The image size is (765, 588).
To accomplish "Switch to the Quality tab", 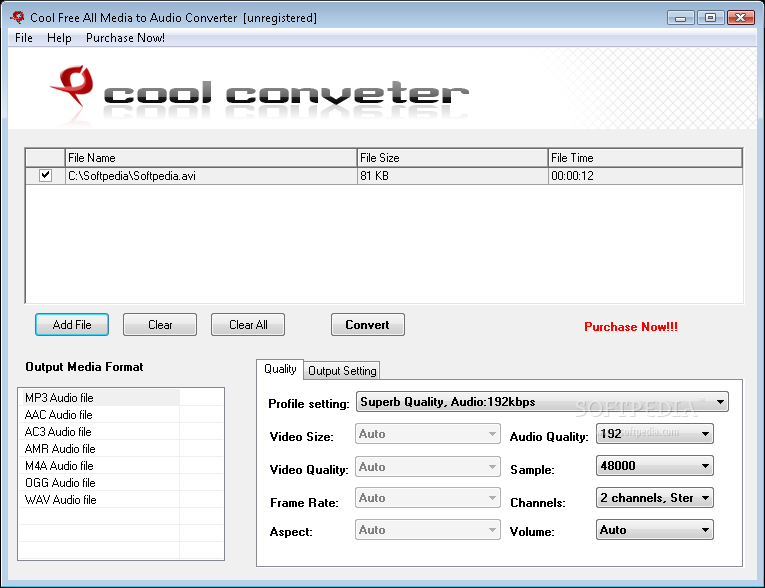I will 280,369.
